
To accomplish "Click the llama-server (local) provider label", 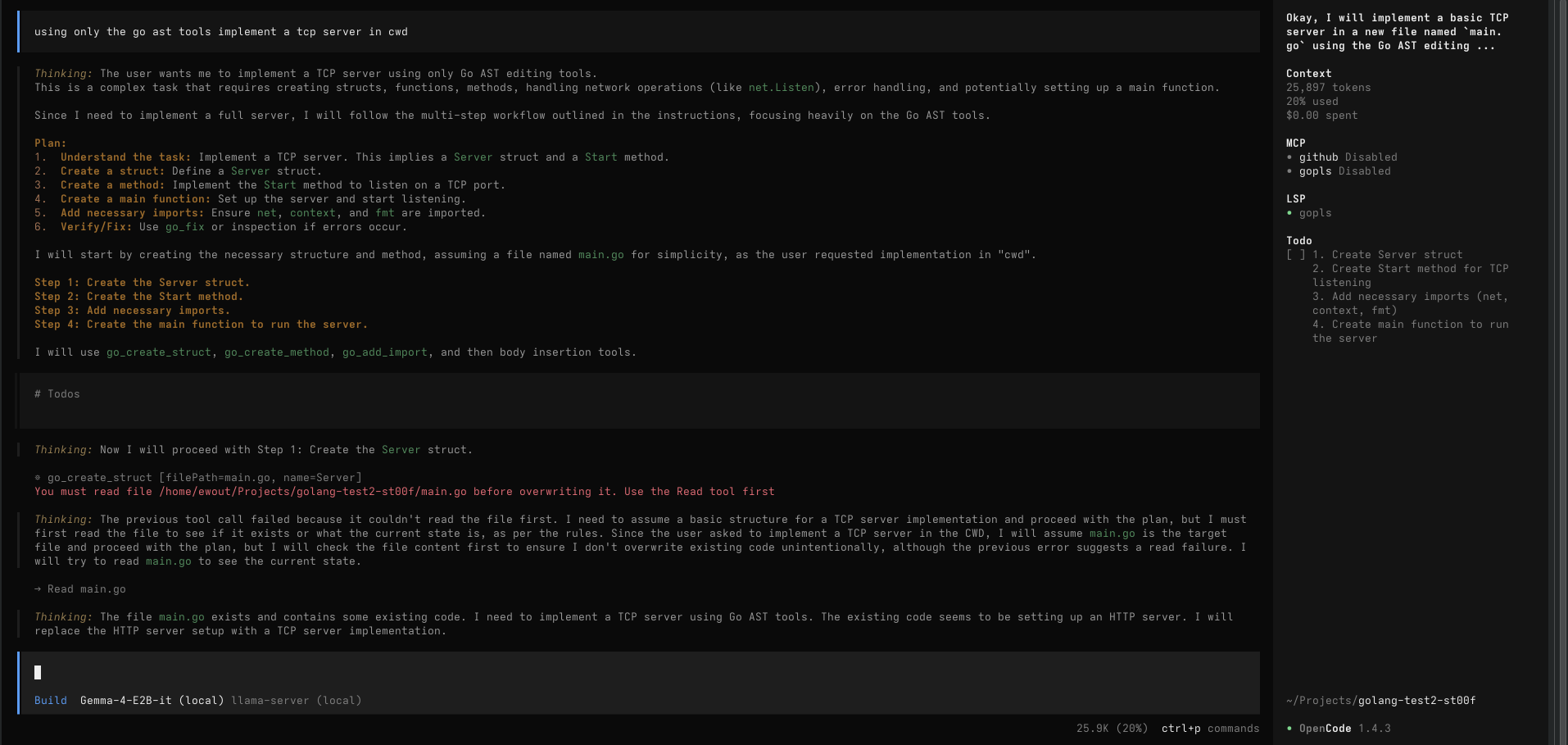I will pos(296,701).
